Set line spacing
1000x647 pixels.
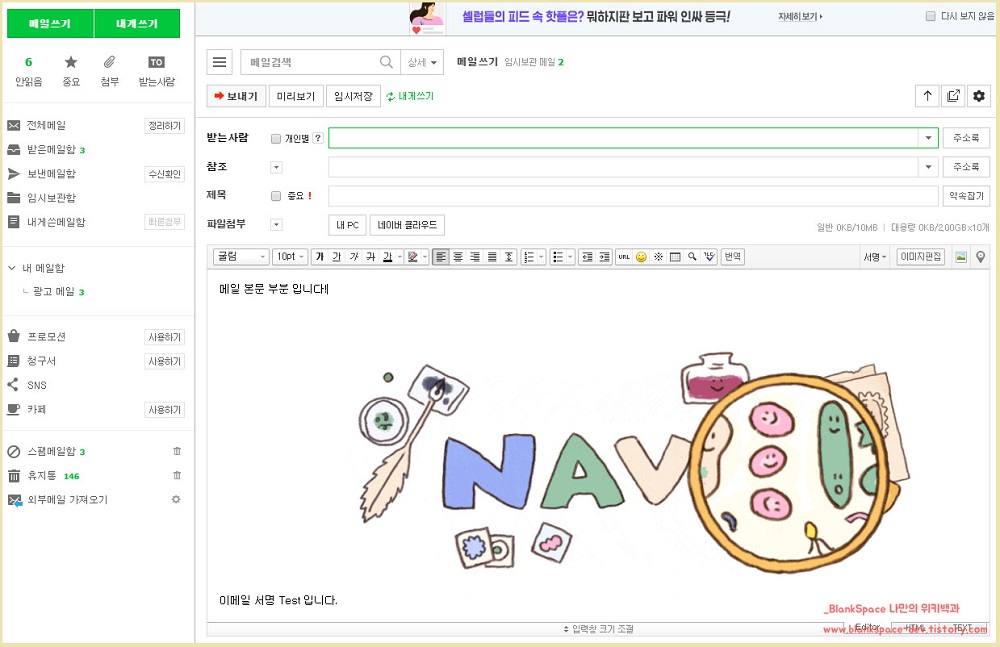coord(509,257)
